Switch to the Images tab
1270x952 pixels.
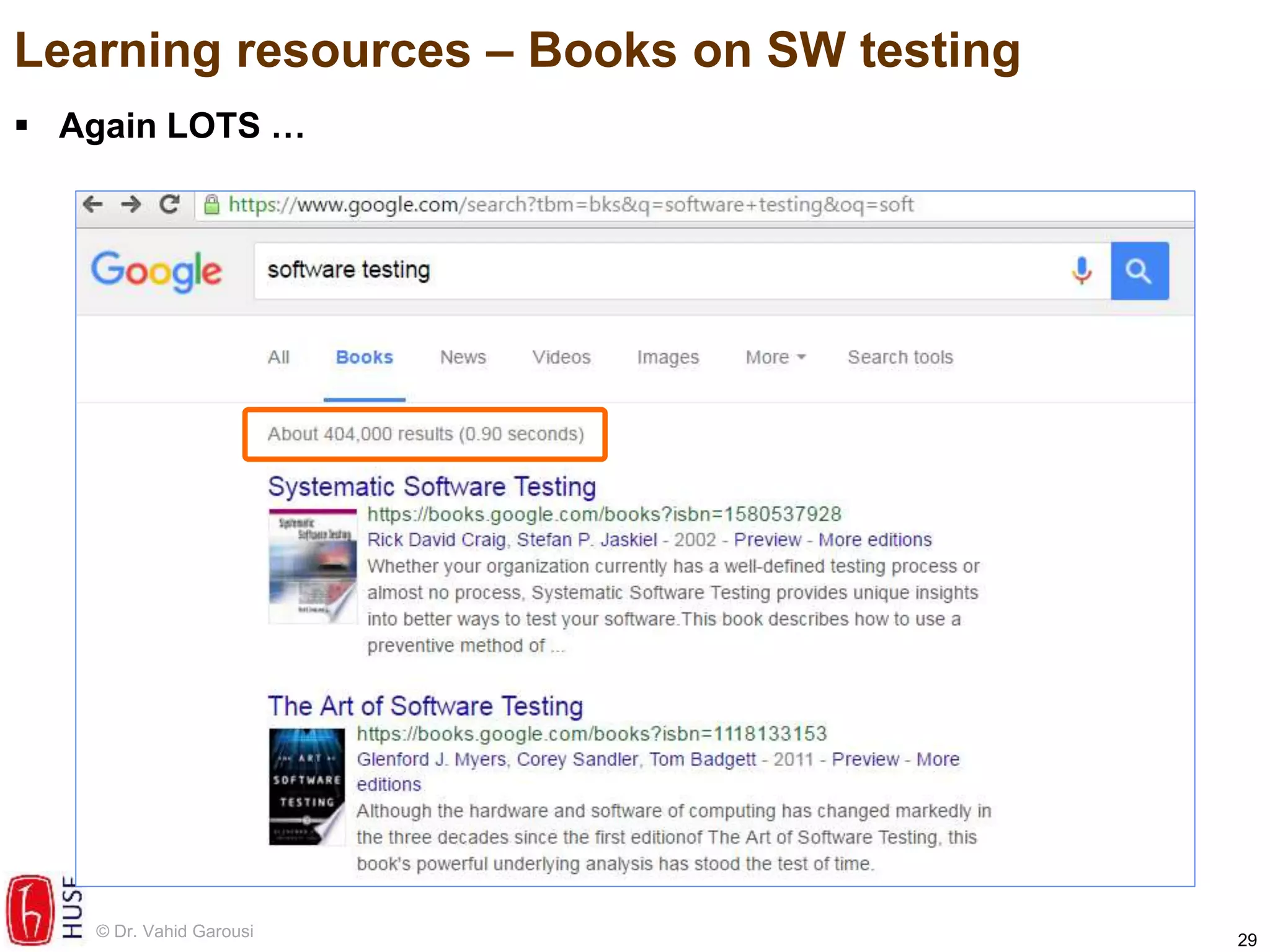click(x=668, y=358)
